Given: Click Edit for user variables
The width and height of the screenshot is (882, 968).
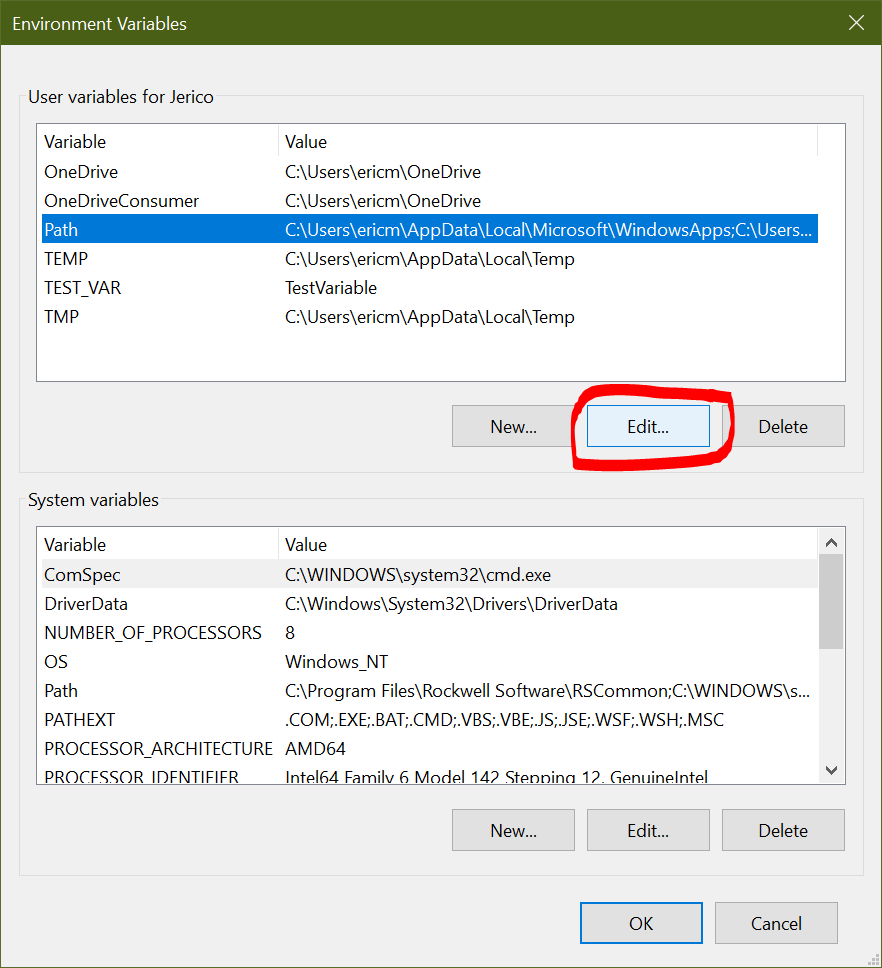Looking at the screenshot, I should (648, 427).
